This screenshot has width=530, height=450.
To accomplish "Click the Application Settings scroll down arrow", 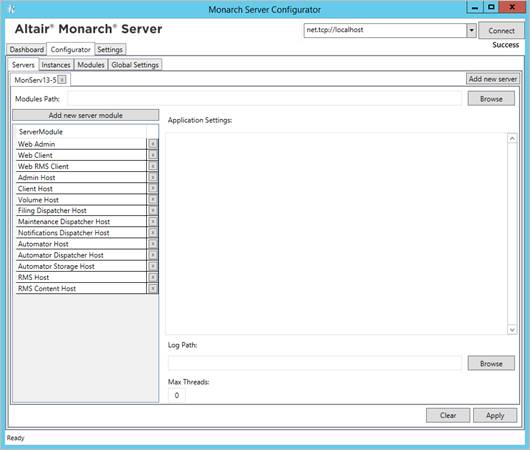I will tap(512, 330).
